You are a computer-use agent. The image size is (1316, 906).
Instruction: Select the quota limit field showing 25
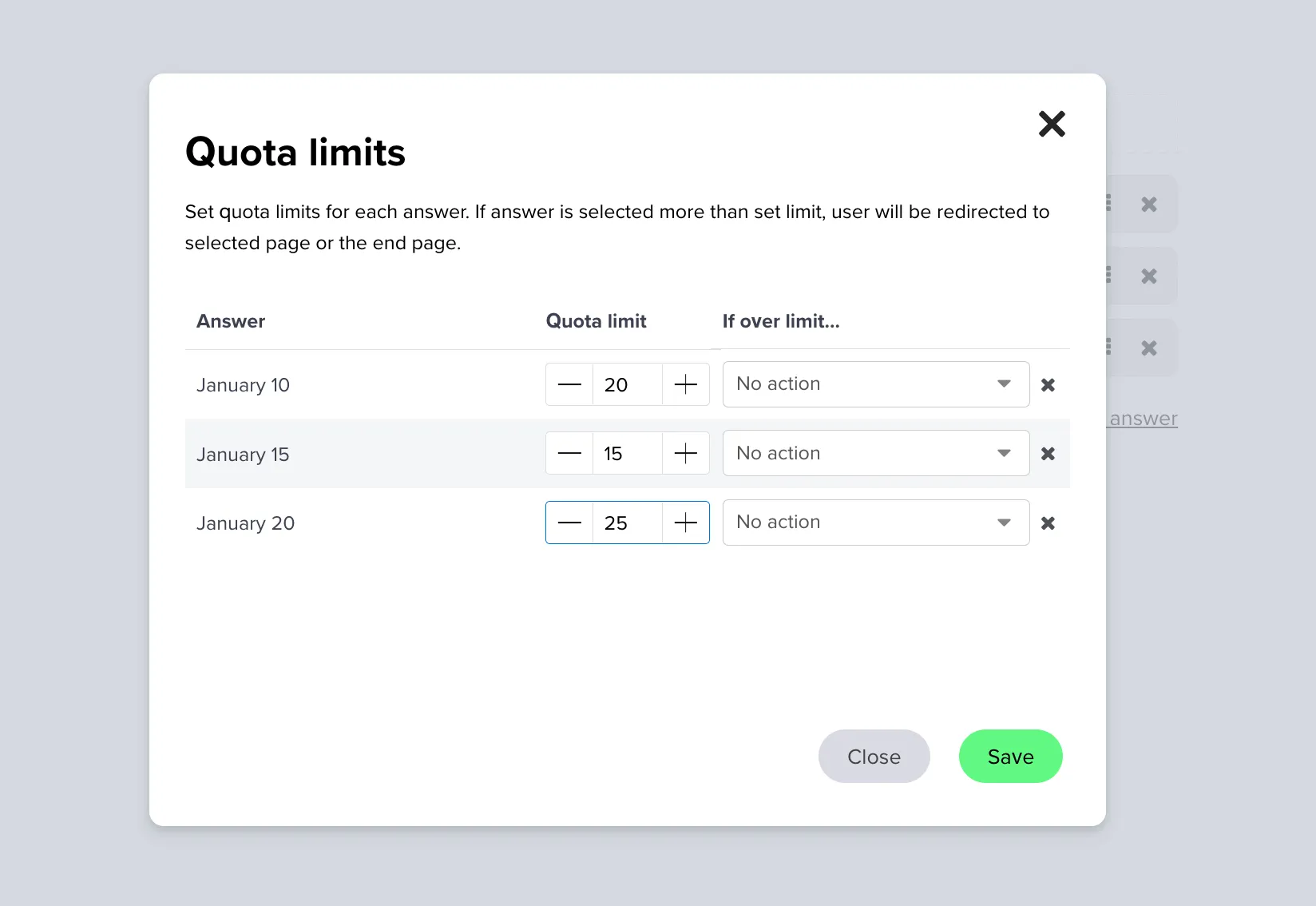pos(627,523)
